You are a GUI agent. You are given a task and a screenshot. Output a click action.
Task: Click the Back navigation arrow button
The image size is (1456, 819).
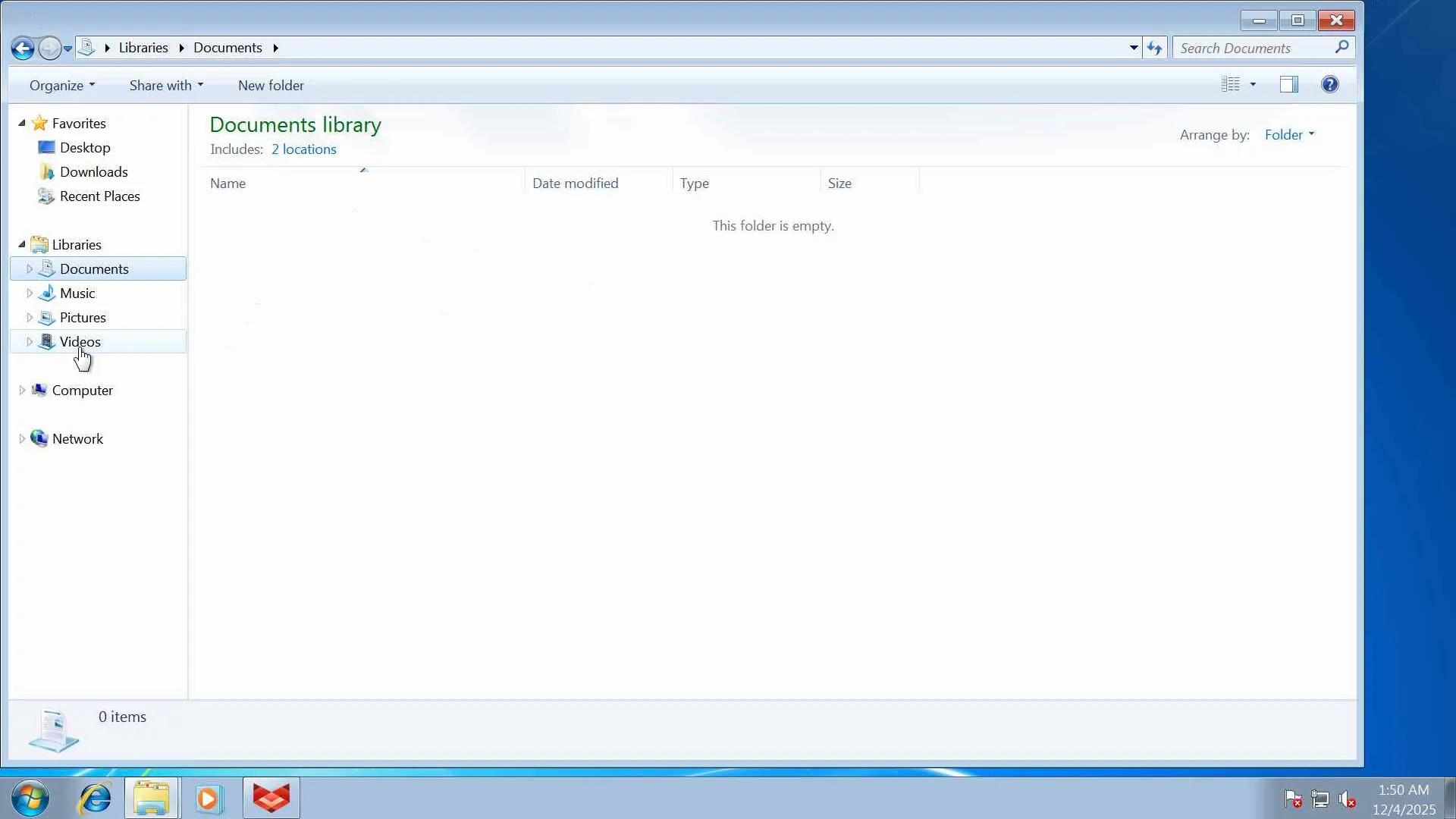(23, 49)
